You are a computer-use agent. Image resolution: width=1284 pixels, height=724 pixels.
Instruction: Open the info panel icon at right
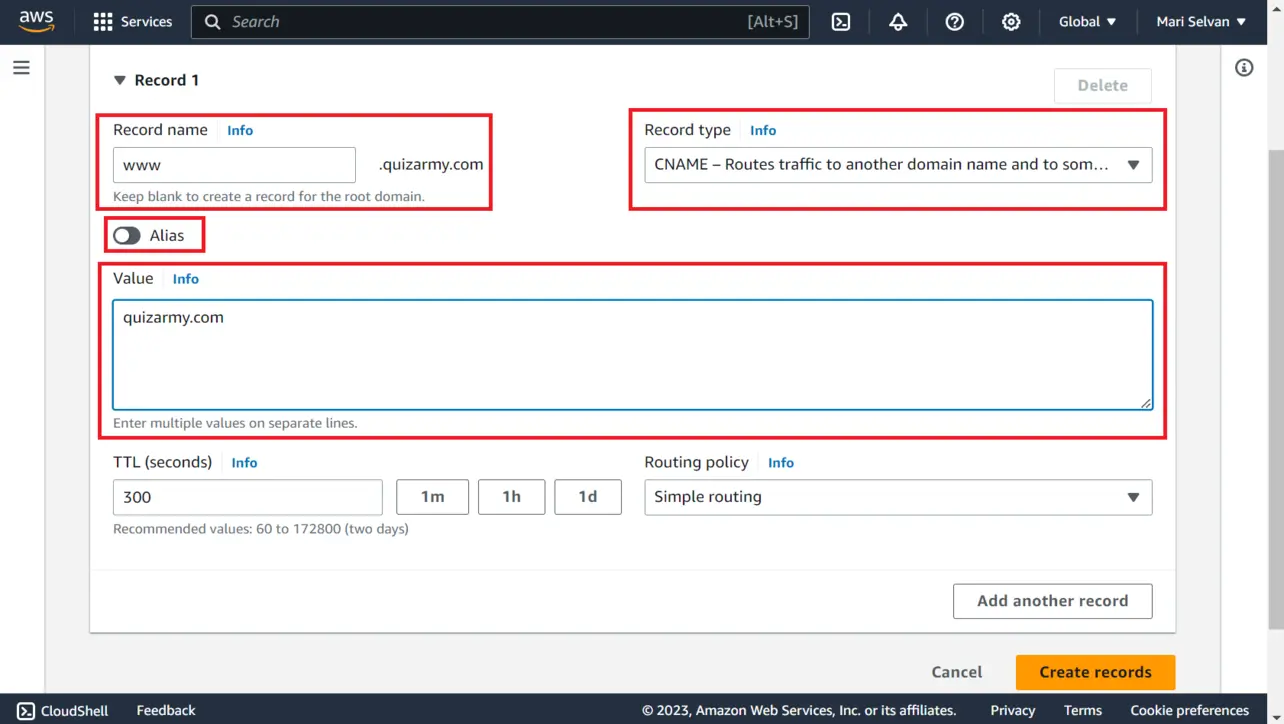[x=1244, y=68]
